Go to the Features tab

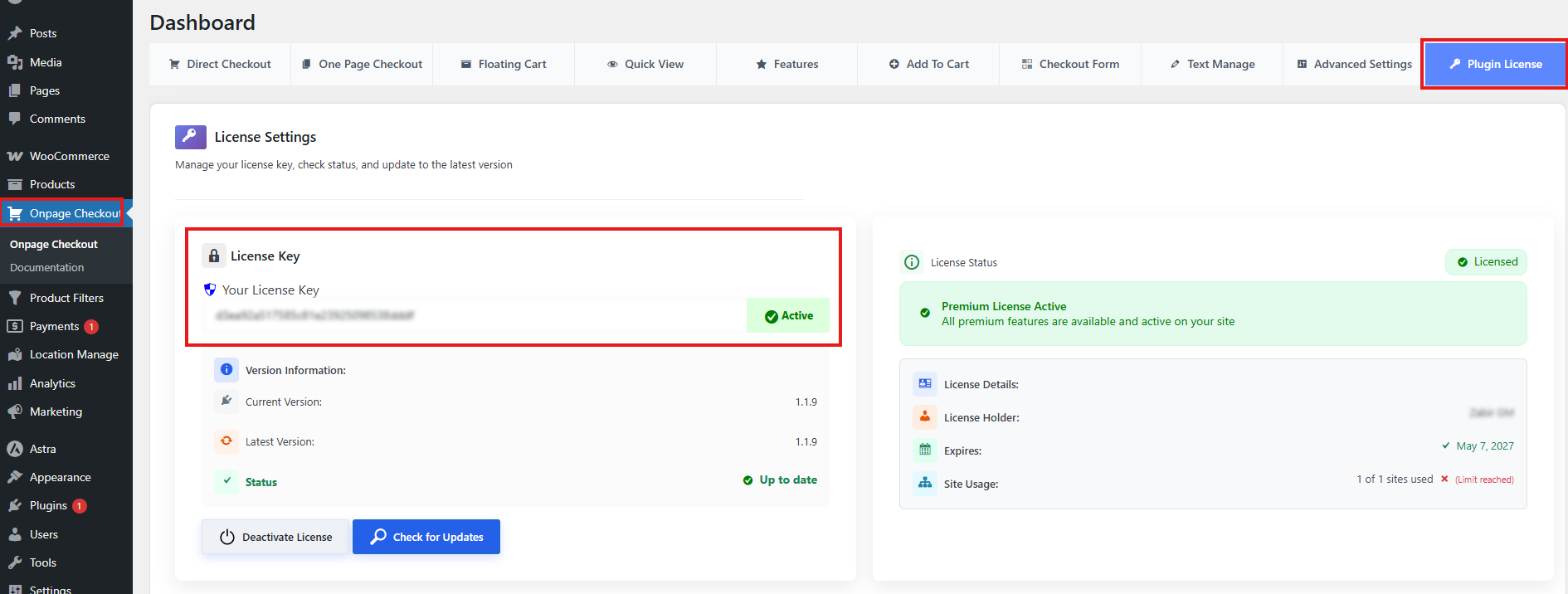coord(786,64)
